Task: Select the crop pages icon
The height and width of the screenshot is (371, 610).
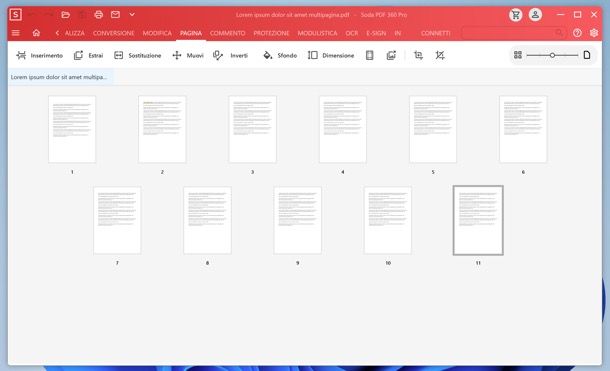Action: point(418,56)
